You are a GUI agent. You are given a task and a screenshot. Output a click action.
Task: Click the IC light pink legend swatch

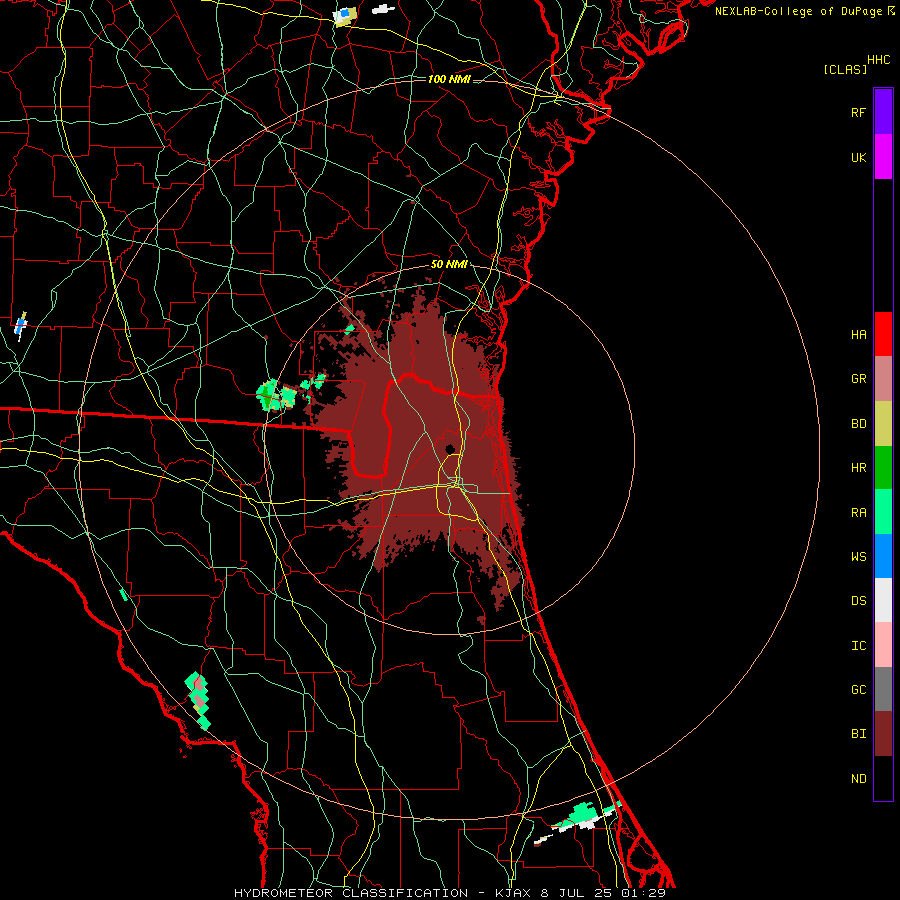pos(883,645)
